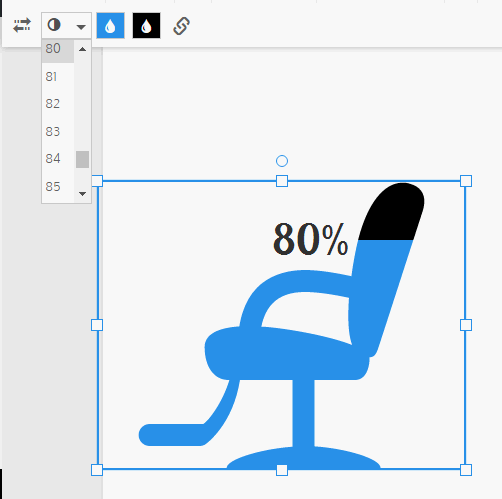
Task: Open the half-circle fill percentage dropdown
Action: [x=66, y=25]
